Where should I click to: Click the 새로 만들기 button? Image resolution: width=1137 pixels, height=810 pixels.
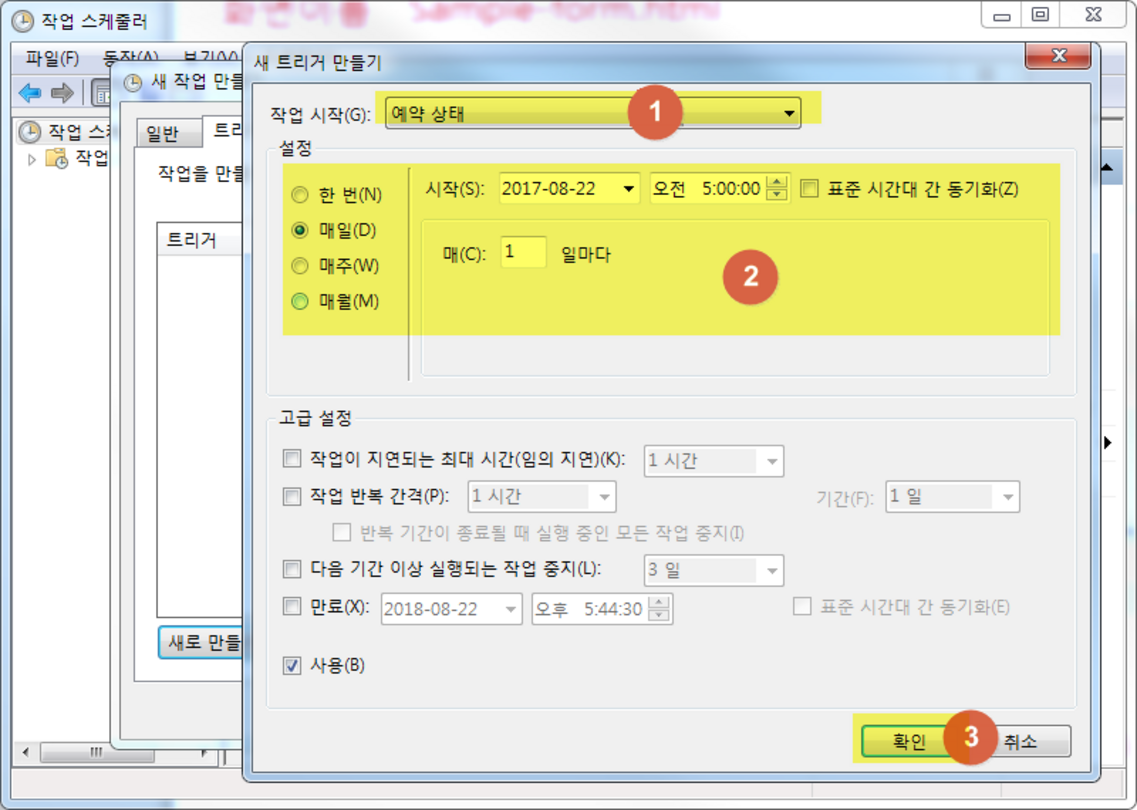(200, 643)
